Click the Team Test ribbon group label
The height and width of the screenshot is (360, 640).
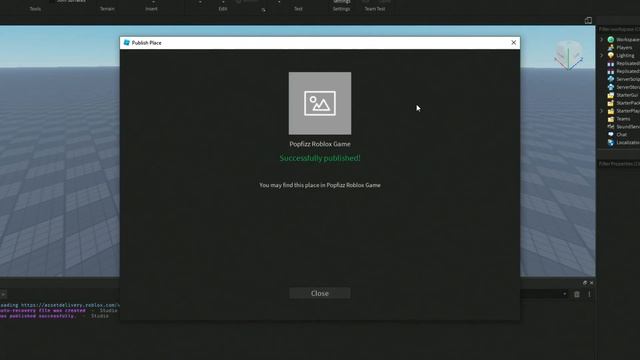pyautogui.click(x=375, y=9)
